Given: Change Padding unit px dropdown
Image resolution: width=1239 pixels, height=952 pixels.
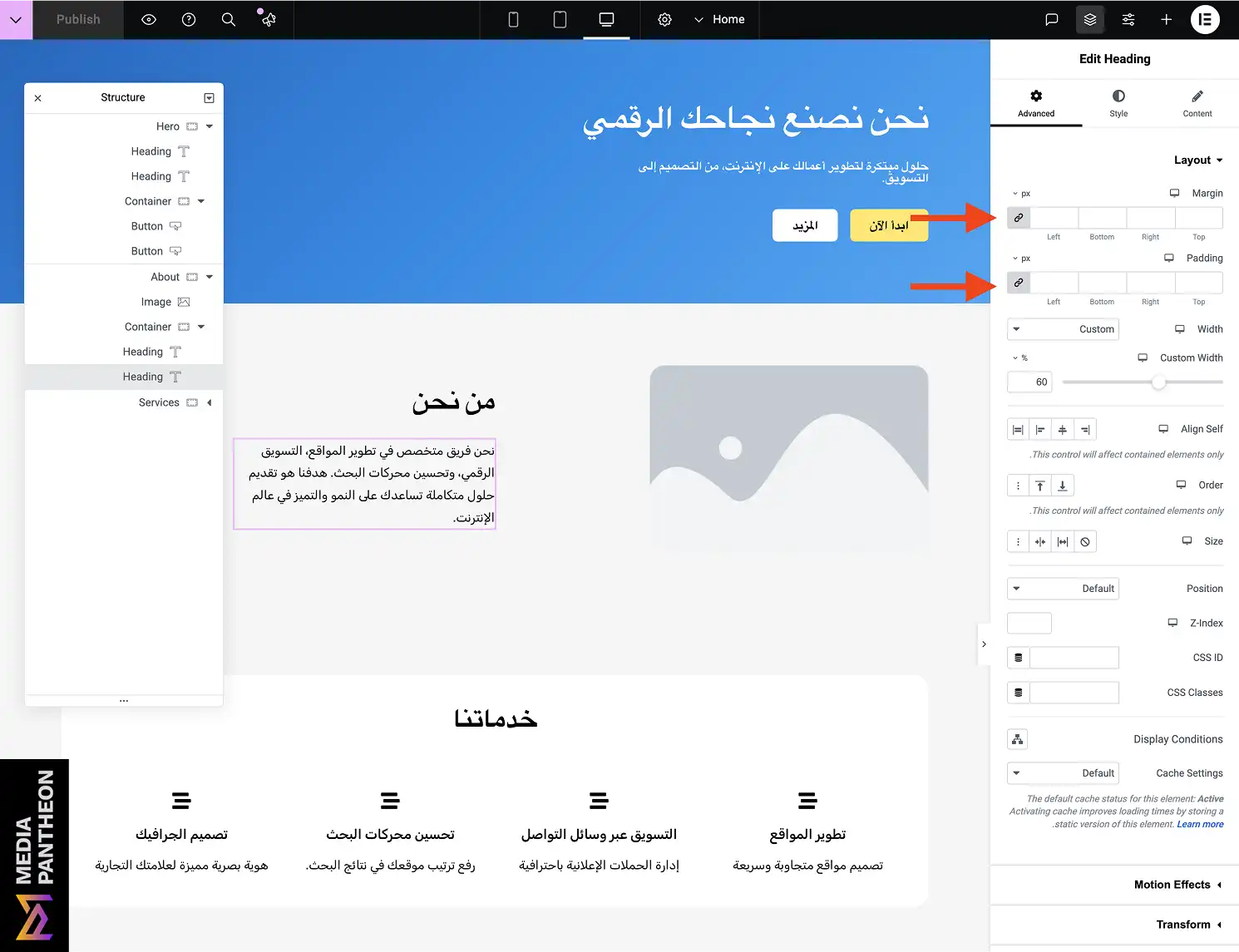Looking at the screenshot, I should tap(1021, 259).
